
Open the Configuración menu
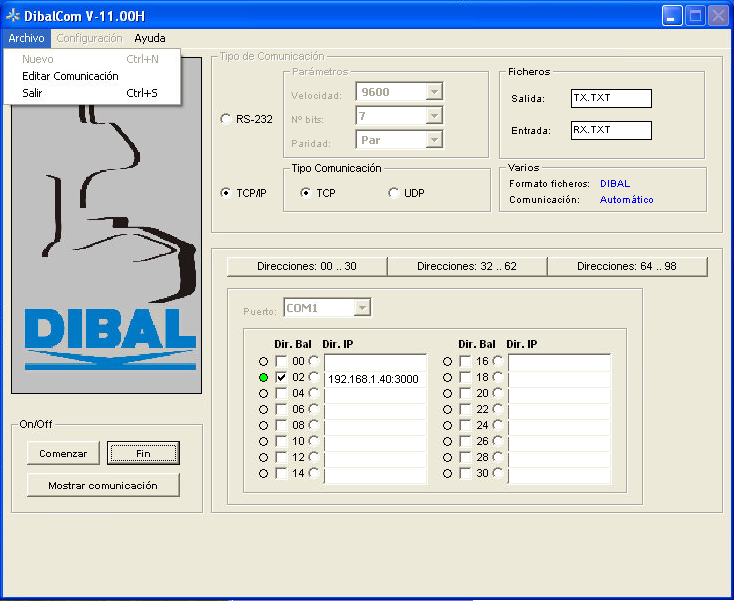coord(89,38)
